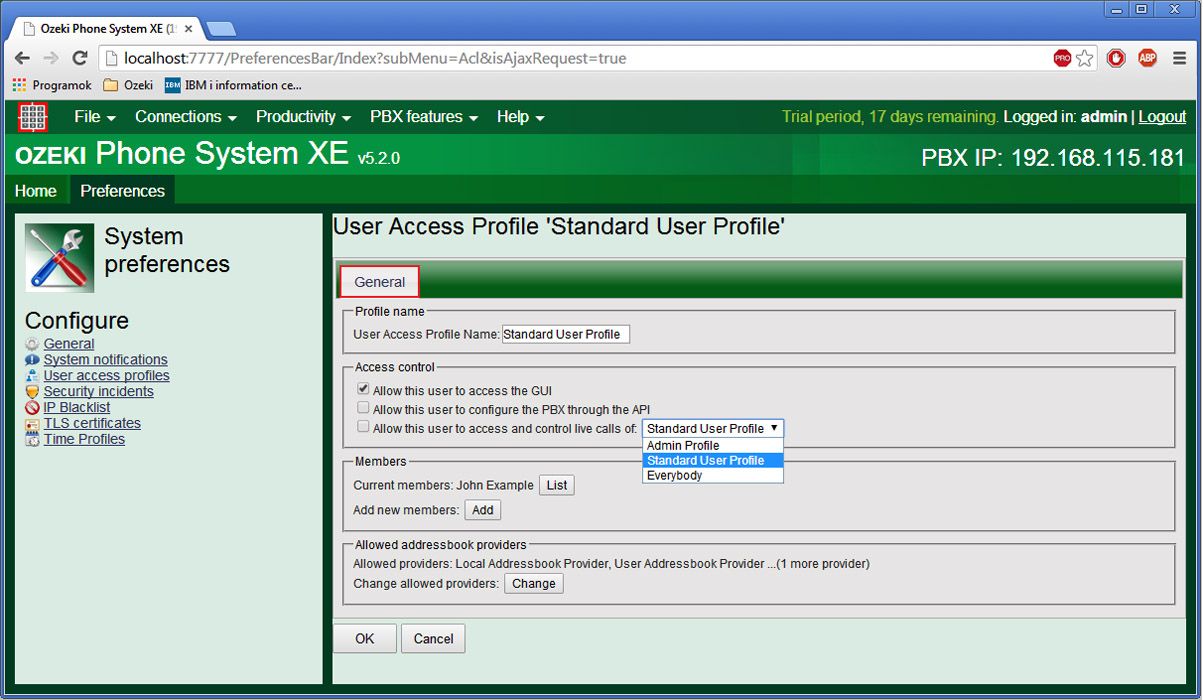This screenshot has width=1202, height=700.
Task: Click the Add new members button
Action: [483, 510]
